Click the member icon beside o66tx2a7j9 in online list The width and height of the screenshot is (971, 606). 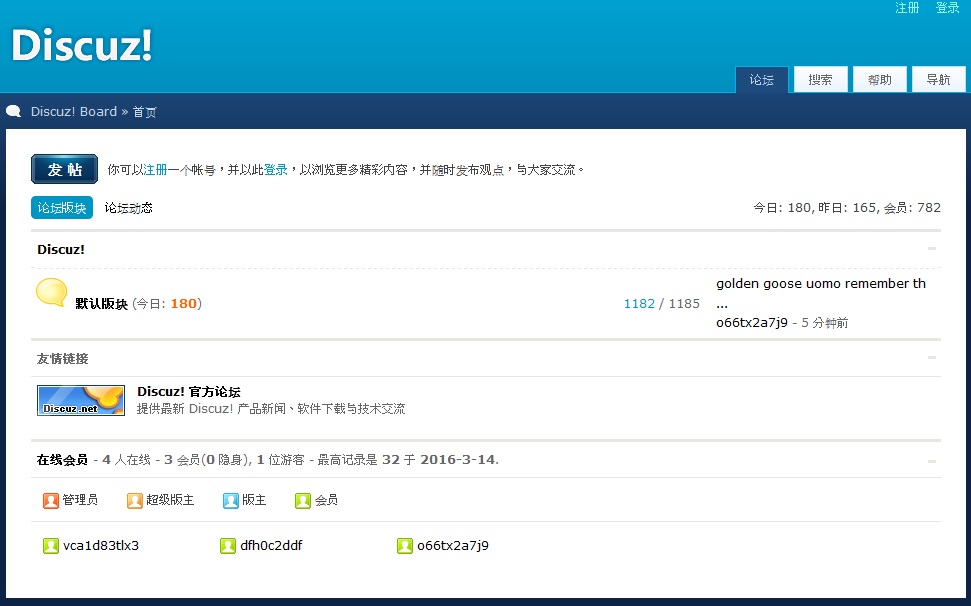405,545
